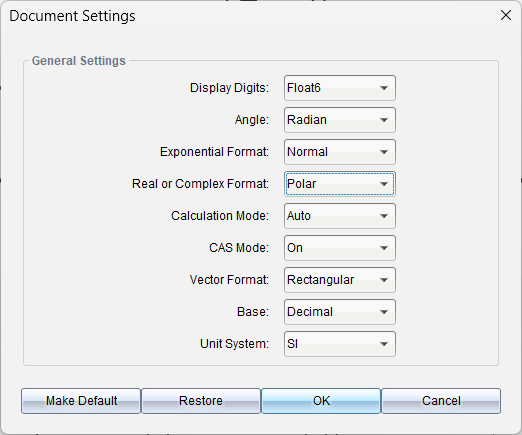Viewport: 522px width, 435px height.
Task: Click the arrow next to Auto
Action: (x=384, y=216)
